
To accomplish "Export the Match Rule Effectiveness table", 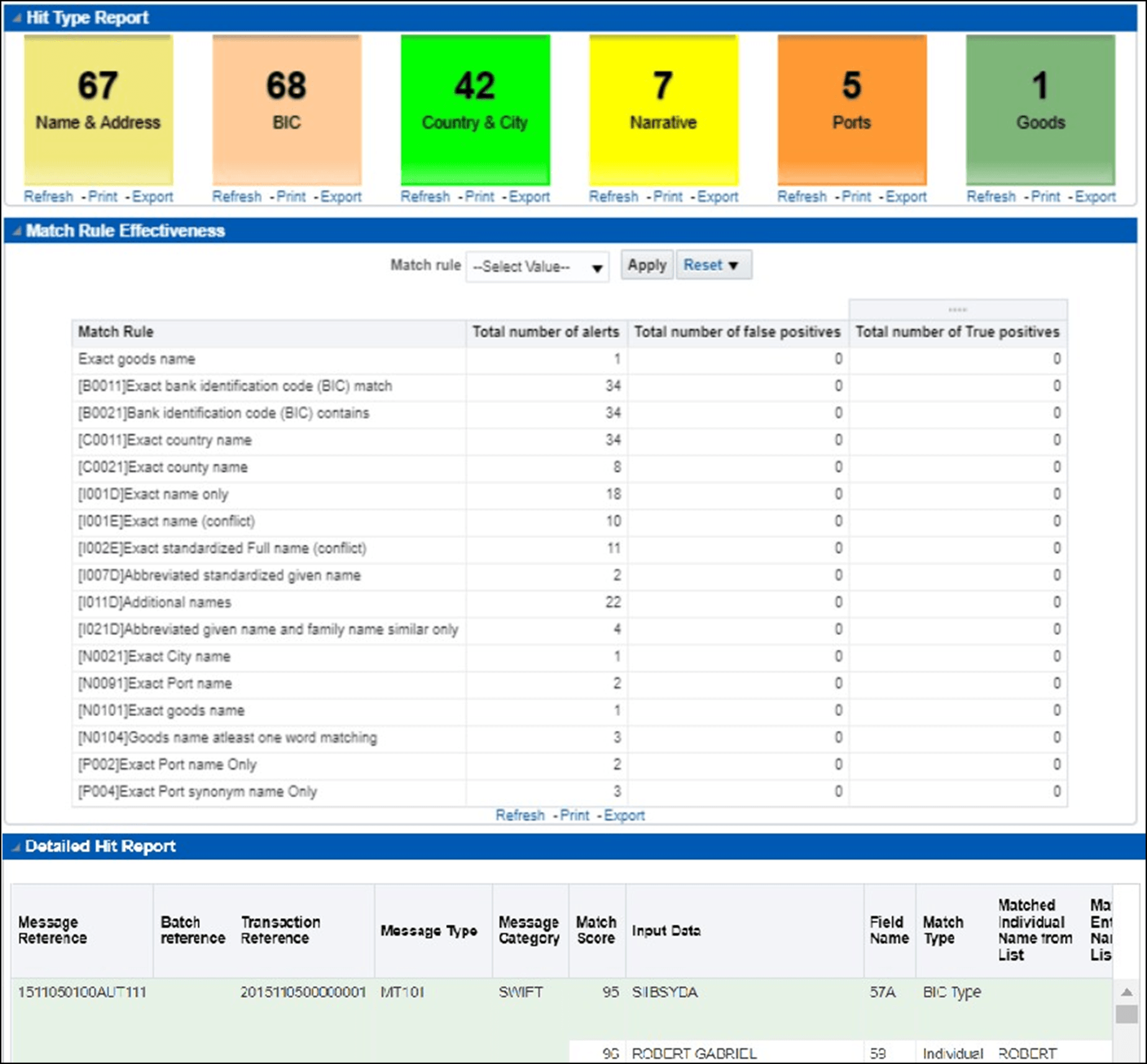I will 625,815.
